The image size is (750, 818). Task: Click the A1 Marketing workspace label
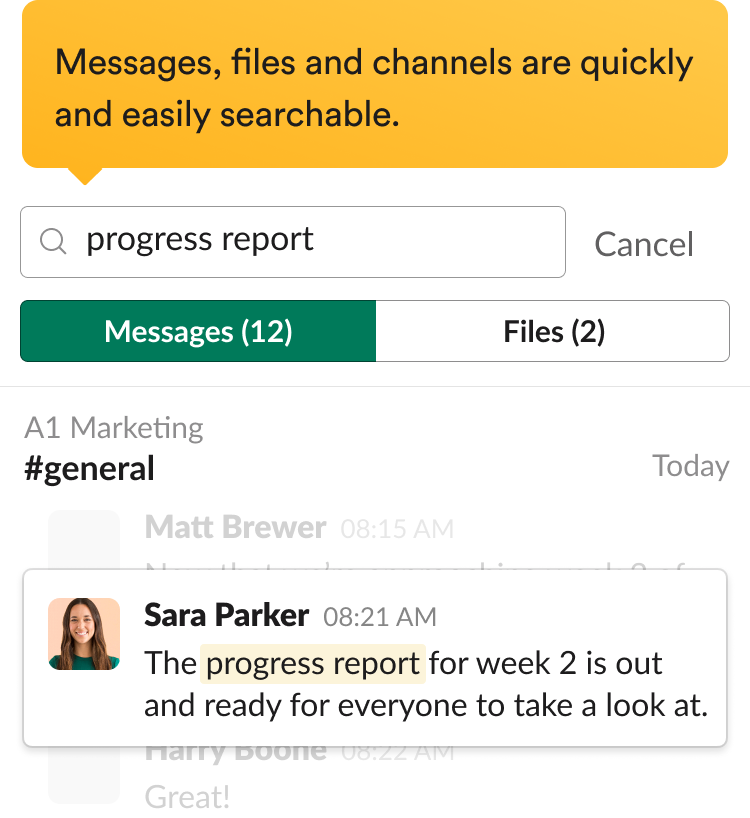114,428
